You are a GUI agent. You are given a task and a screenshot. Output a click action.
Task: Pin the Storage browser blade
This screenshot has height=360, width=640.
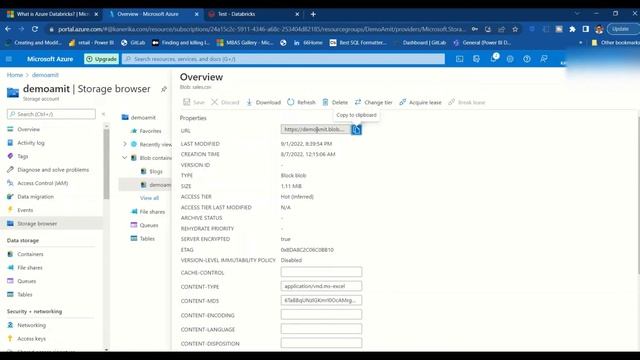(164, 89)
